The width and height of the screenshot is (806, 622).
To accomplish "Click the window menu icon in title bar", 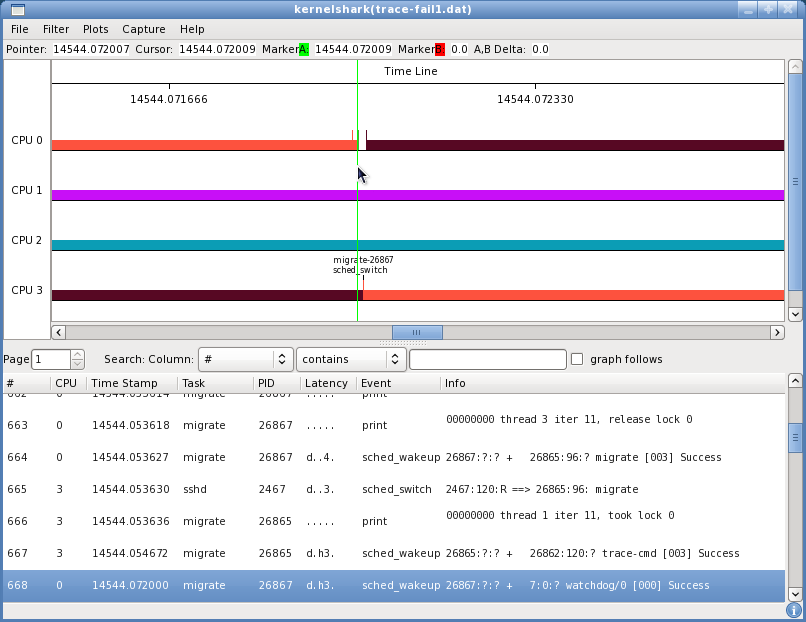I will pos(17,10).
